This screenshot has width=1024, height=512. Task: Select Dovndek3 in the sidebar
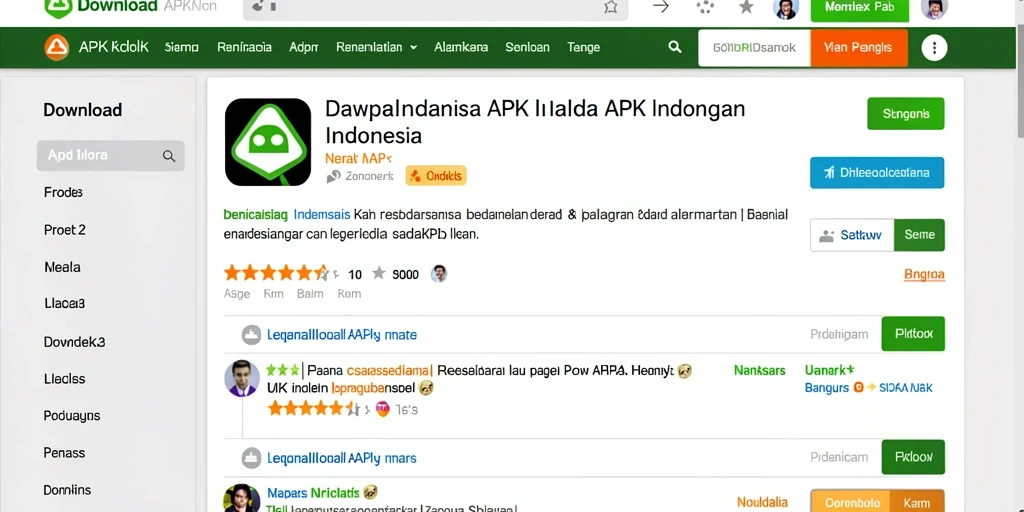(x=74, y=342)
